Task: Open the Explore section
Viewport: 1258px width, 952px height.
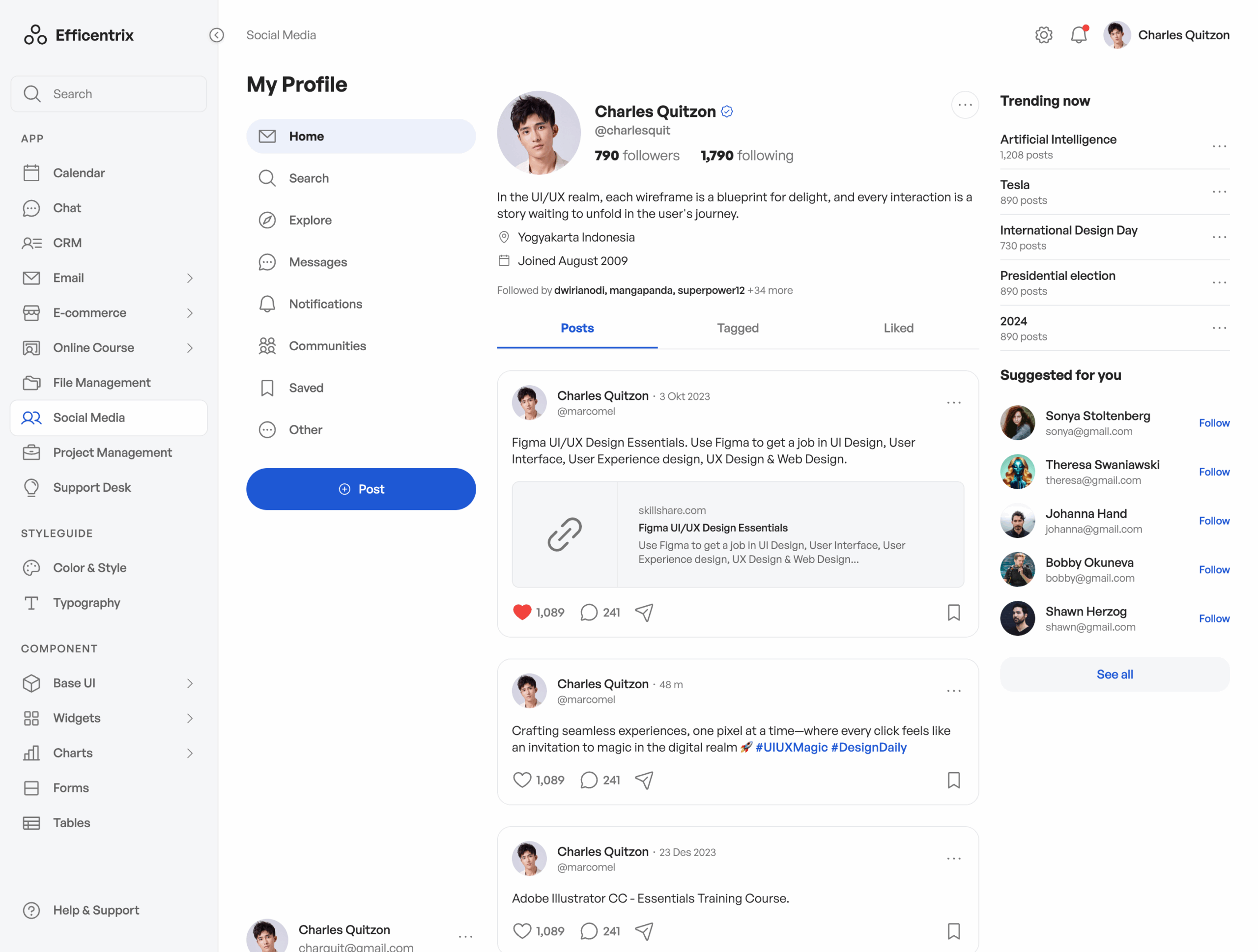Action: (x=310, y=220)
